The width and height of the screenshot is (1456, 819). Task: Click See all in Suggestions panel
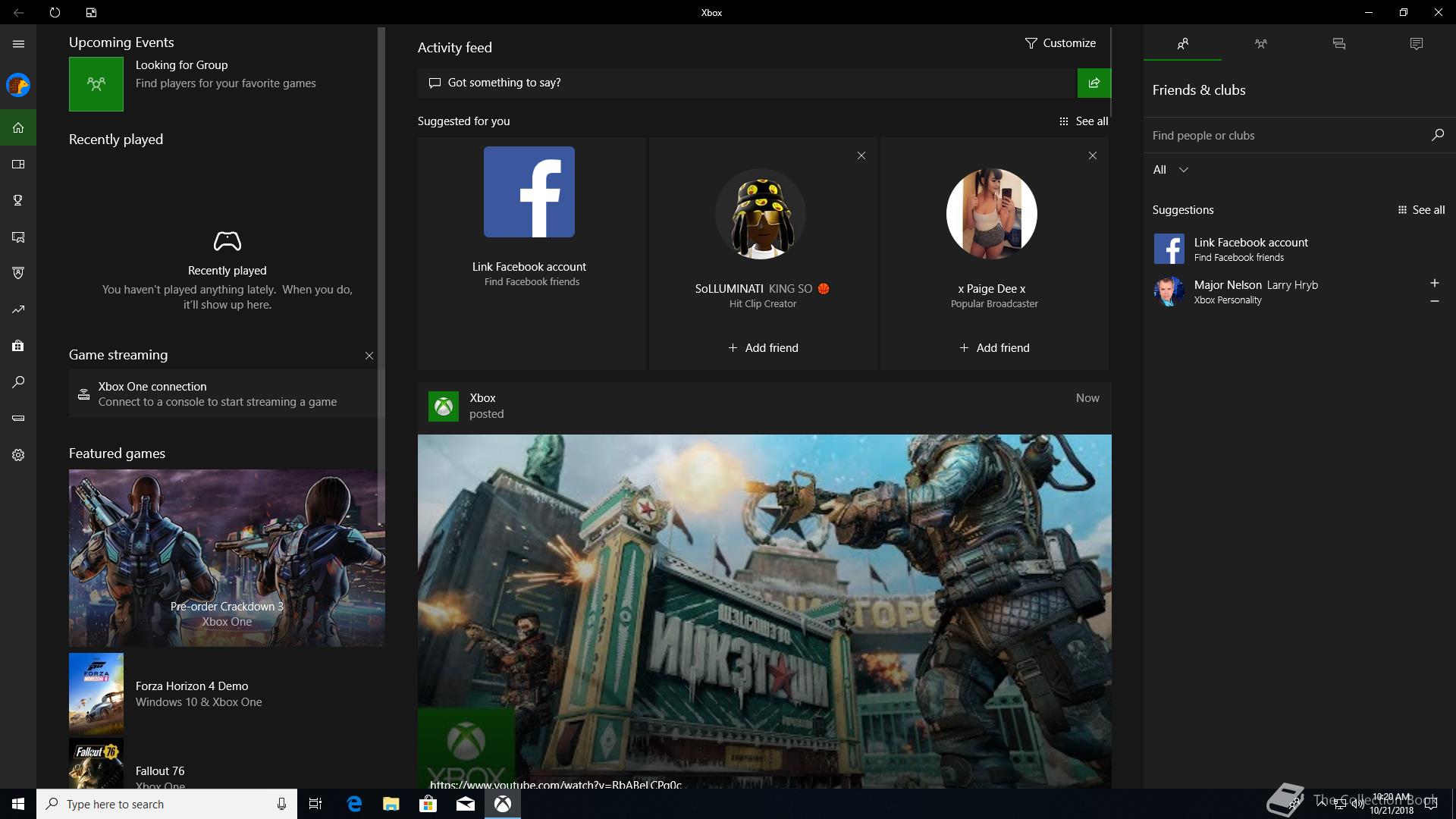[1421, 210]
